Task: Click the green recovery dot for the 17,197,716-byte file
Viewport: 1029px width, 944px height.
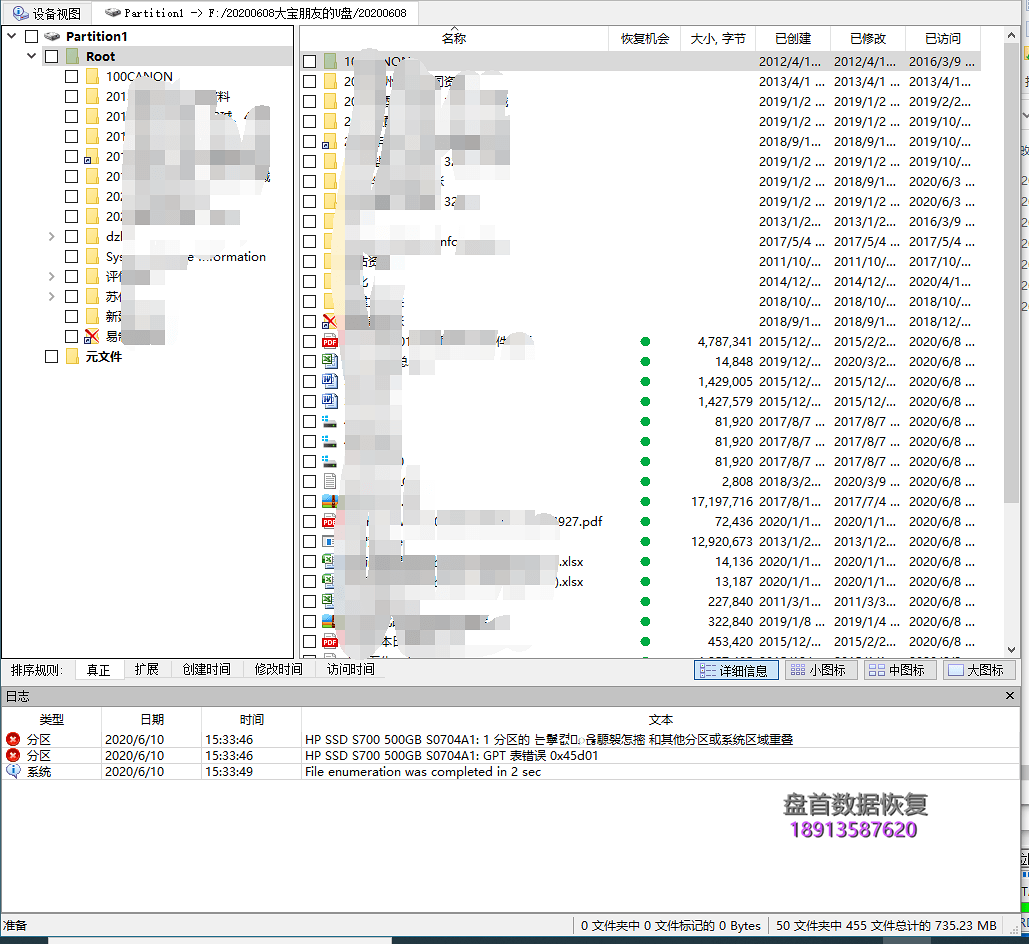Action: tap(645, 501)
